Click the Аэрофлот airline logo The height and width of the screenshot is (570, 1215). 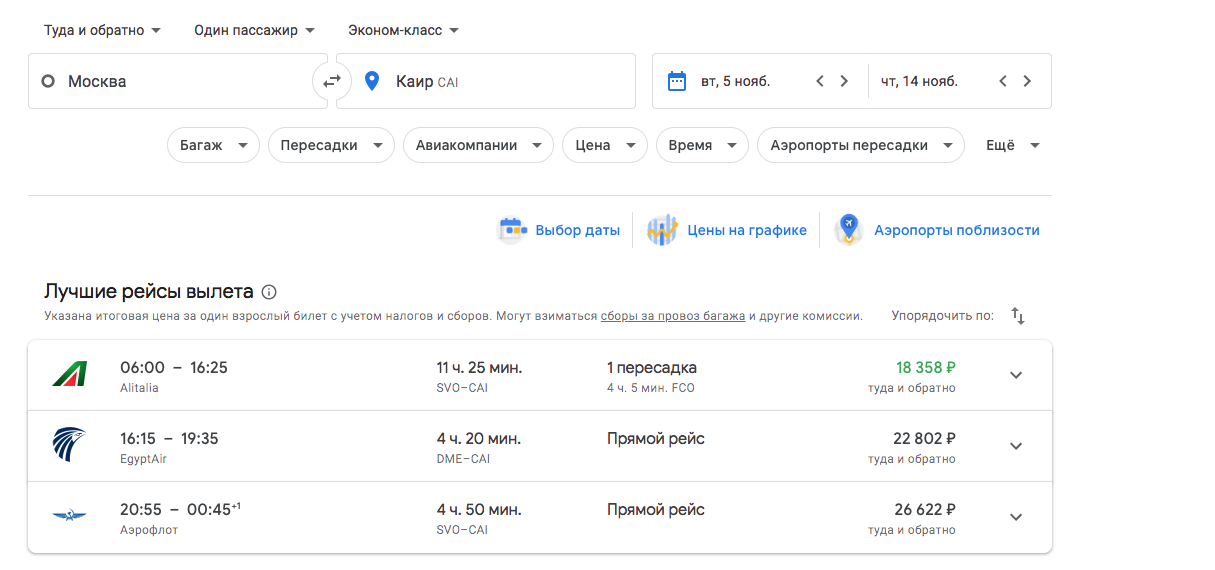(70, 517)
